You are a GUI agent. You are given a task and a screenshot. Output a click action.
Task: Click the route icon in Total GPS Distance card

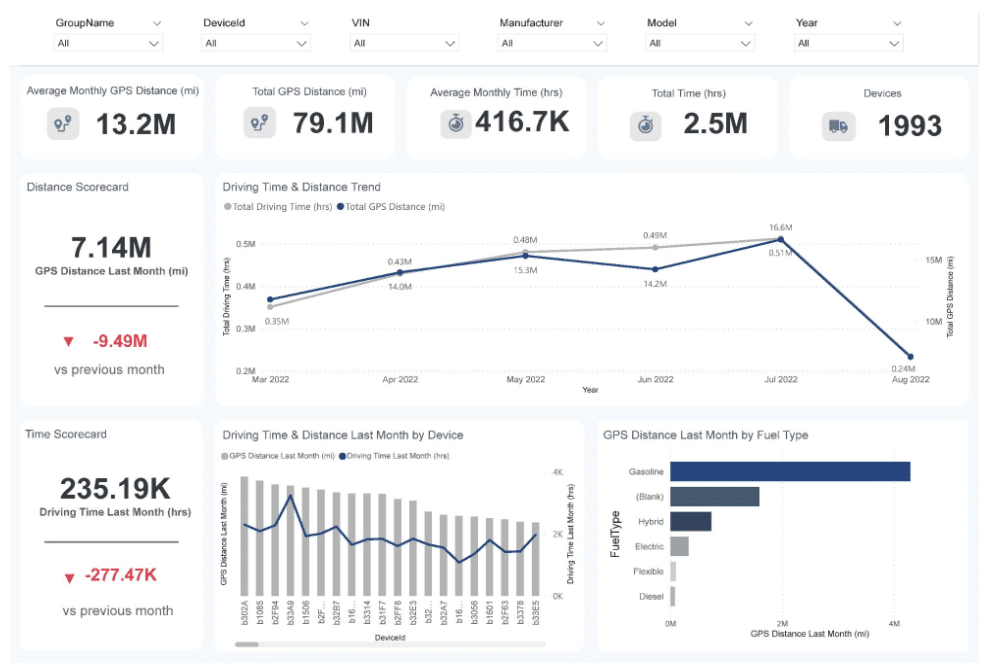260,123
